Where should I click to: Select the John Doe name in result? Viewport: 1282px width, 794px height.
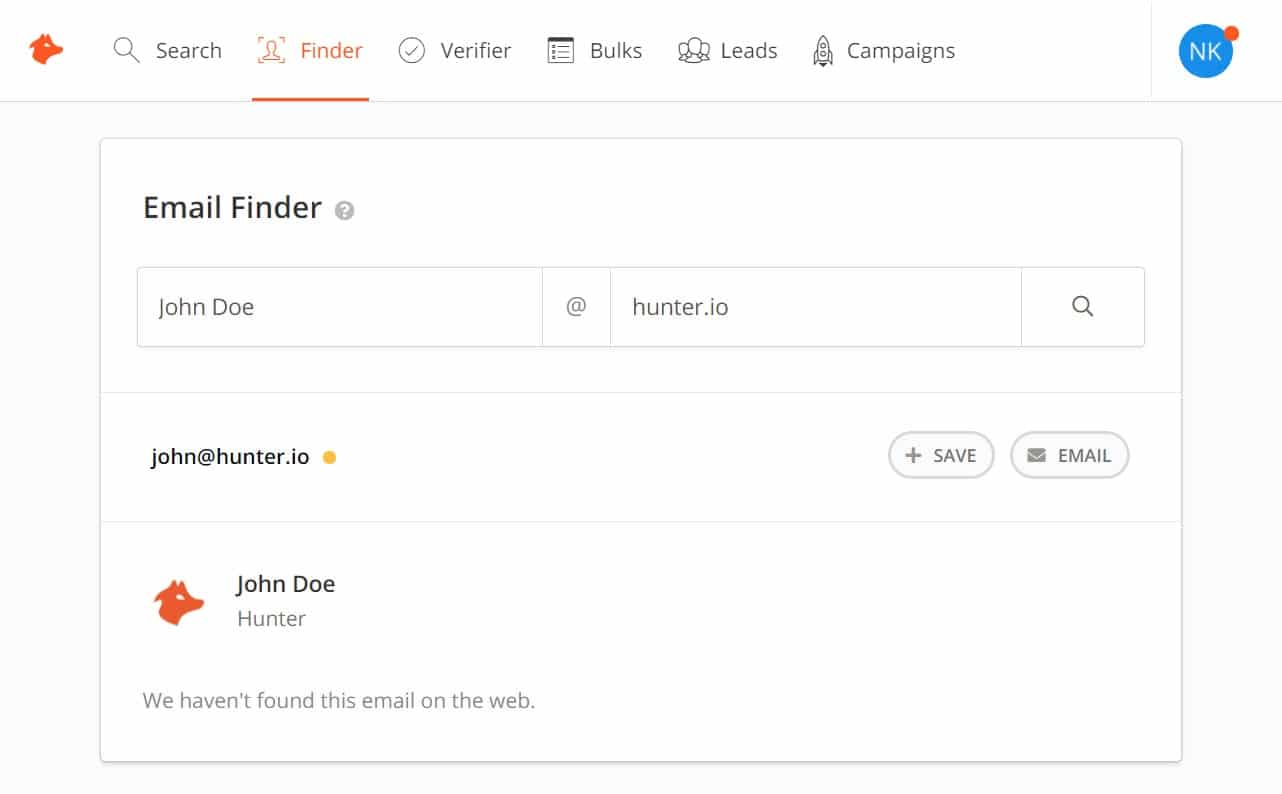pyautogui.click(x=286, y=584)
